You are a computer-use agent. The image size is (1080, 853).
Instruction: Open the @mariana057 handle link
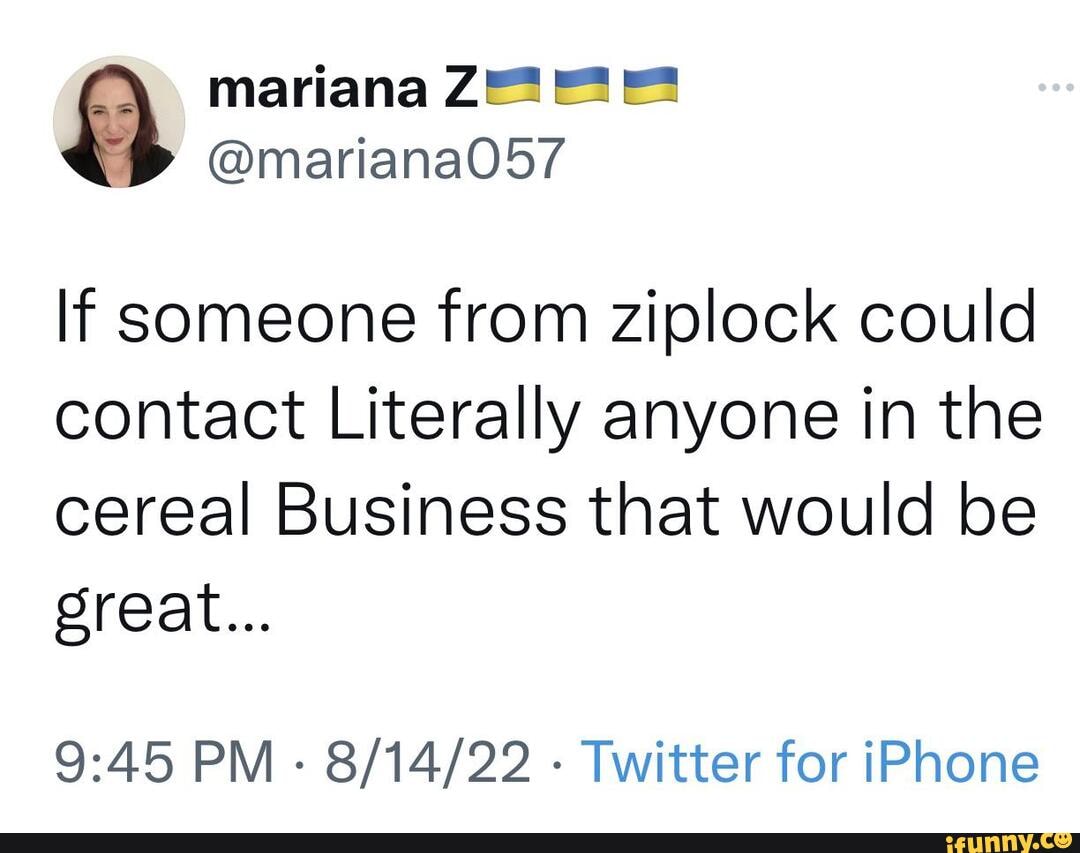point(386,157)
